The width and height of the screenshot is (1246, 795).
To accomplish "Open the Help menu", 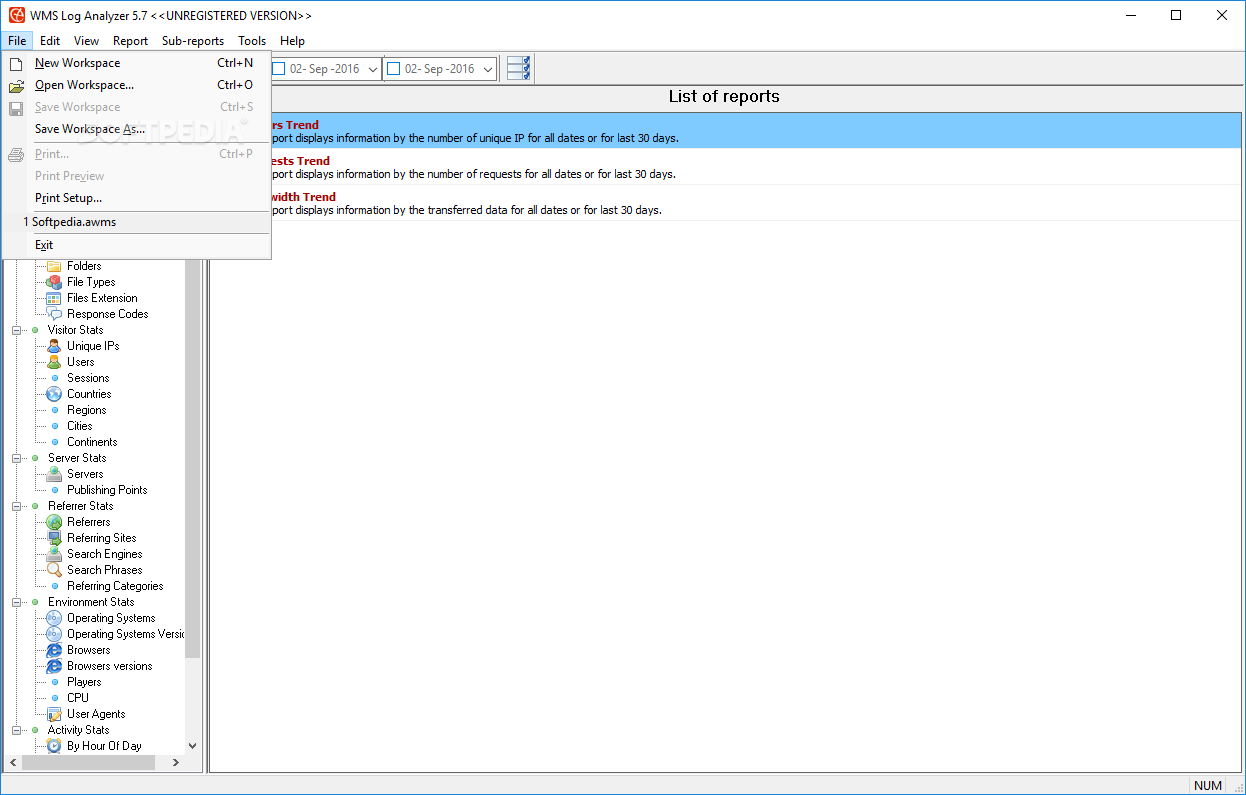I will coord(292,41).
